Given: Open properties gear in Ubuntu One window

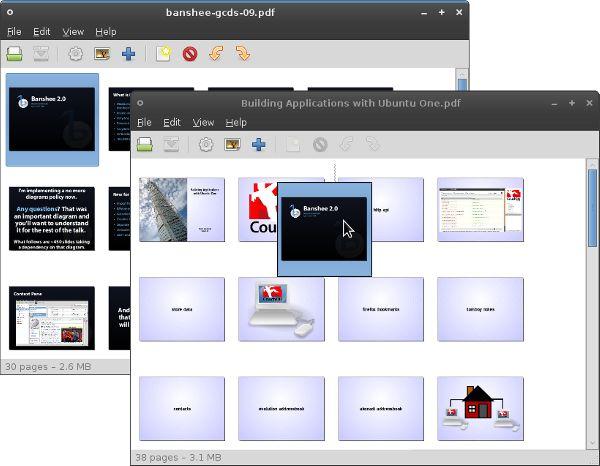Looking at the screenshot, I should pos(206,144).
